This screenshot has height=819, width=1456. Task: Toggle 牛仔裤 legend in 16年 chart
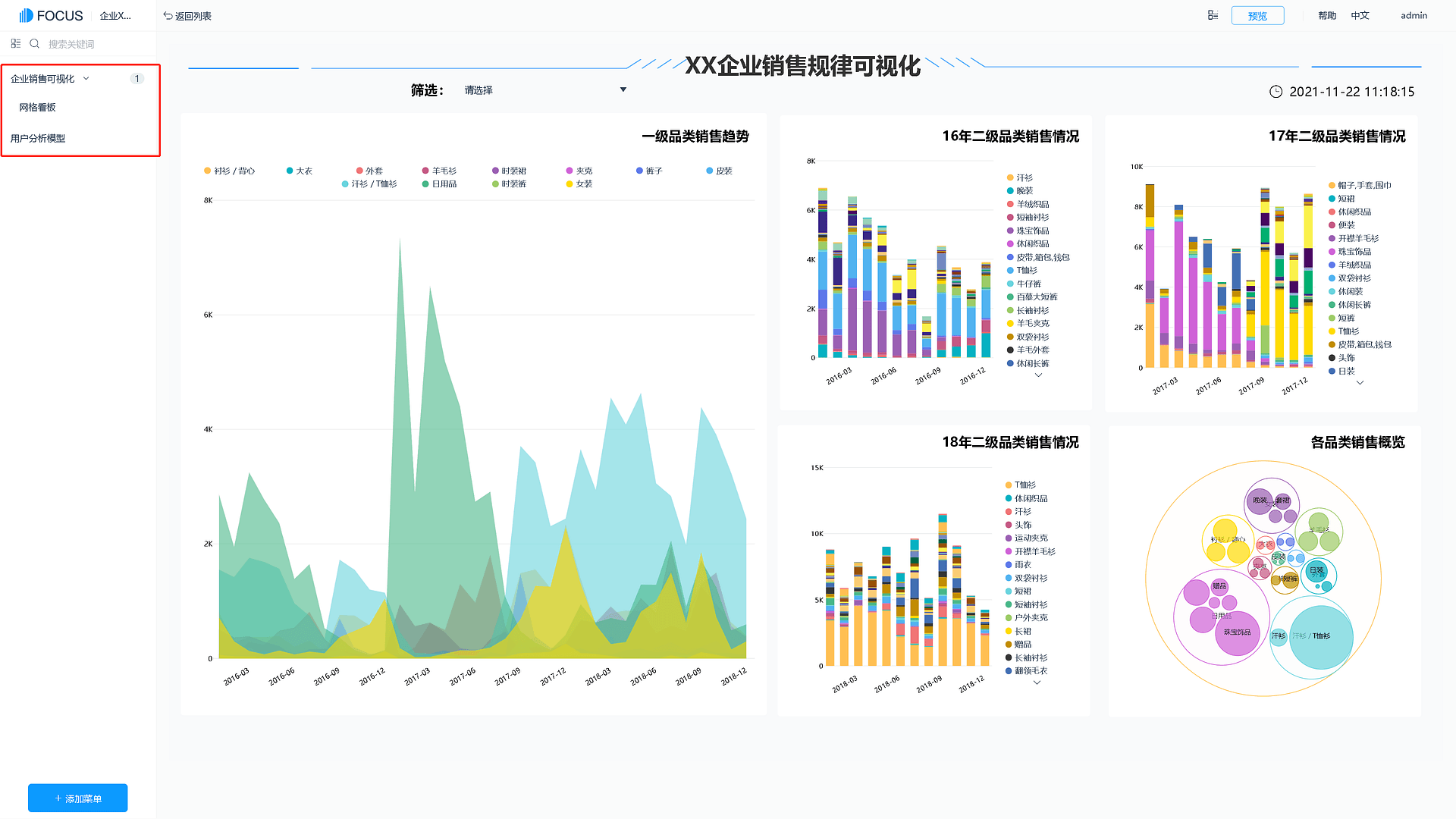[1025, 284]
